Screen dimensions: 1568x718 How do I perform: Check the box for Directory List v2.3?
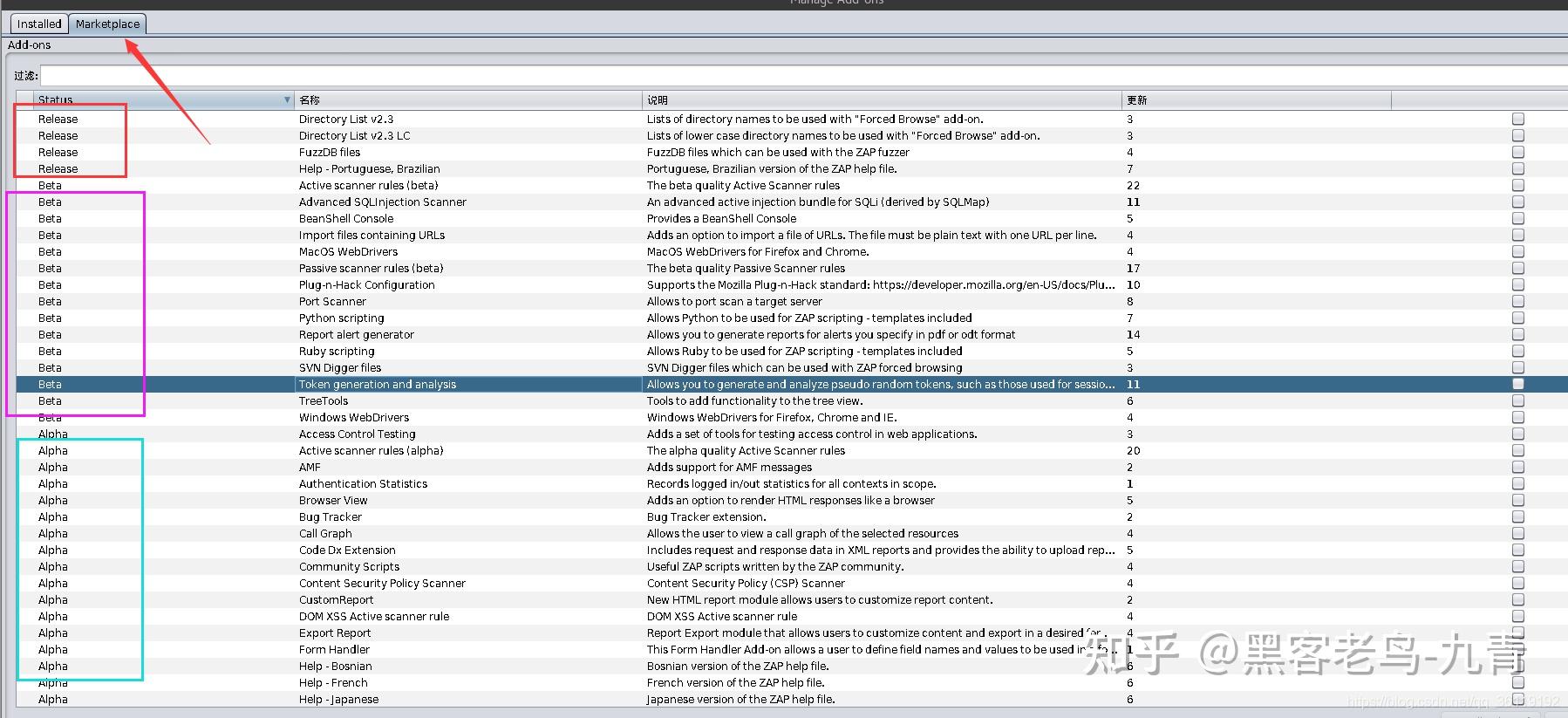point(1518,119)
